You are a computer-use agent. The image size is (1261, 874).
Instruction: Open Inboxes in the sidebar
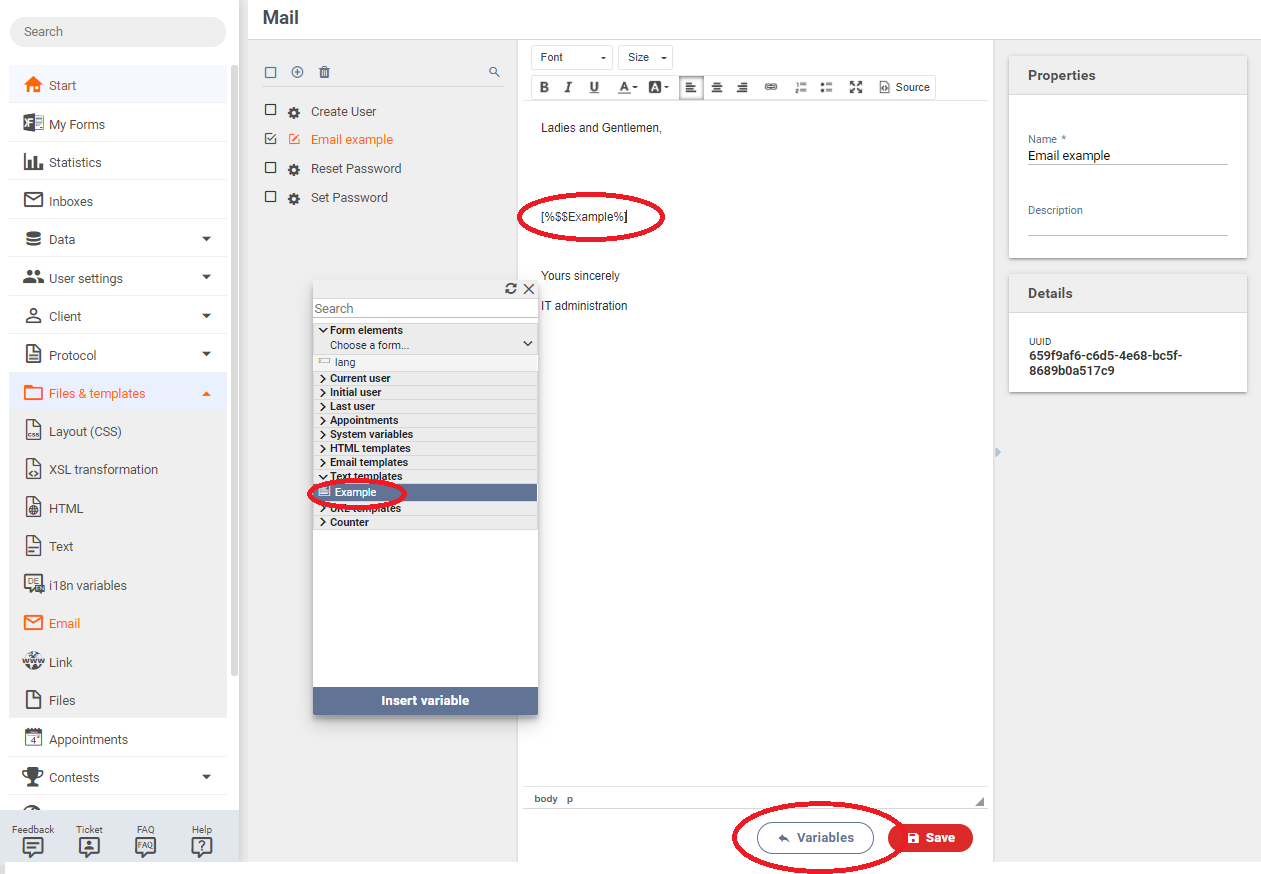(70, 201)
